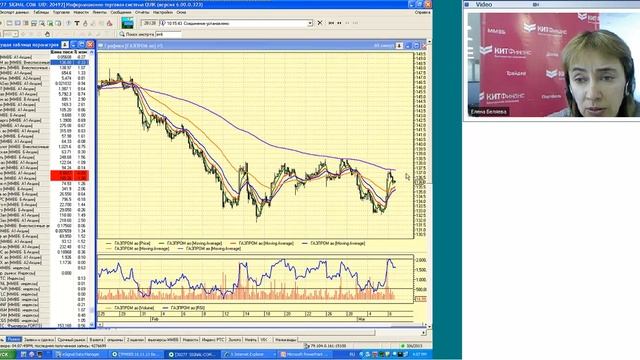
Task: Focus the instrument search input field
Action: (168, 34)
